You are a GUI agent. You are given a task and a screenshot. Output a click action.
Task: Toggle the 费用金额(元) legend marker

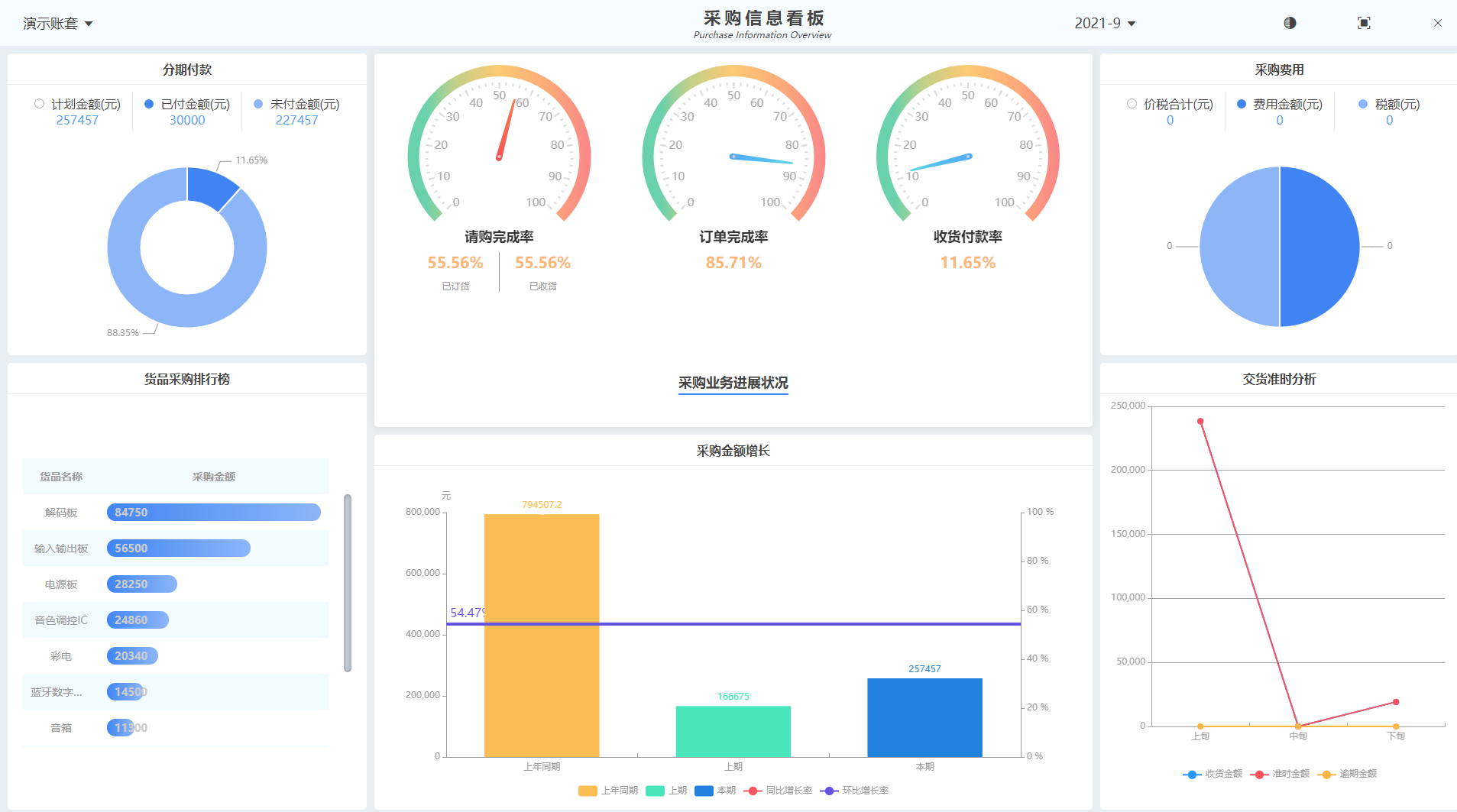tap(1242, 104)
